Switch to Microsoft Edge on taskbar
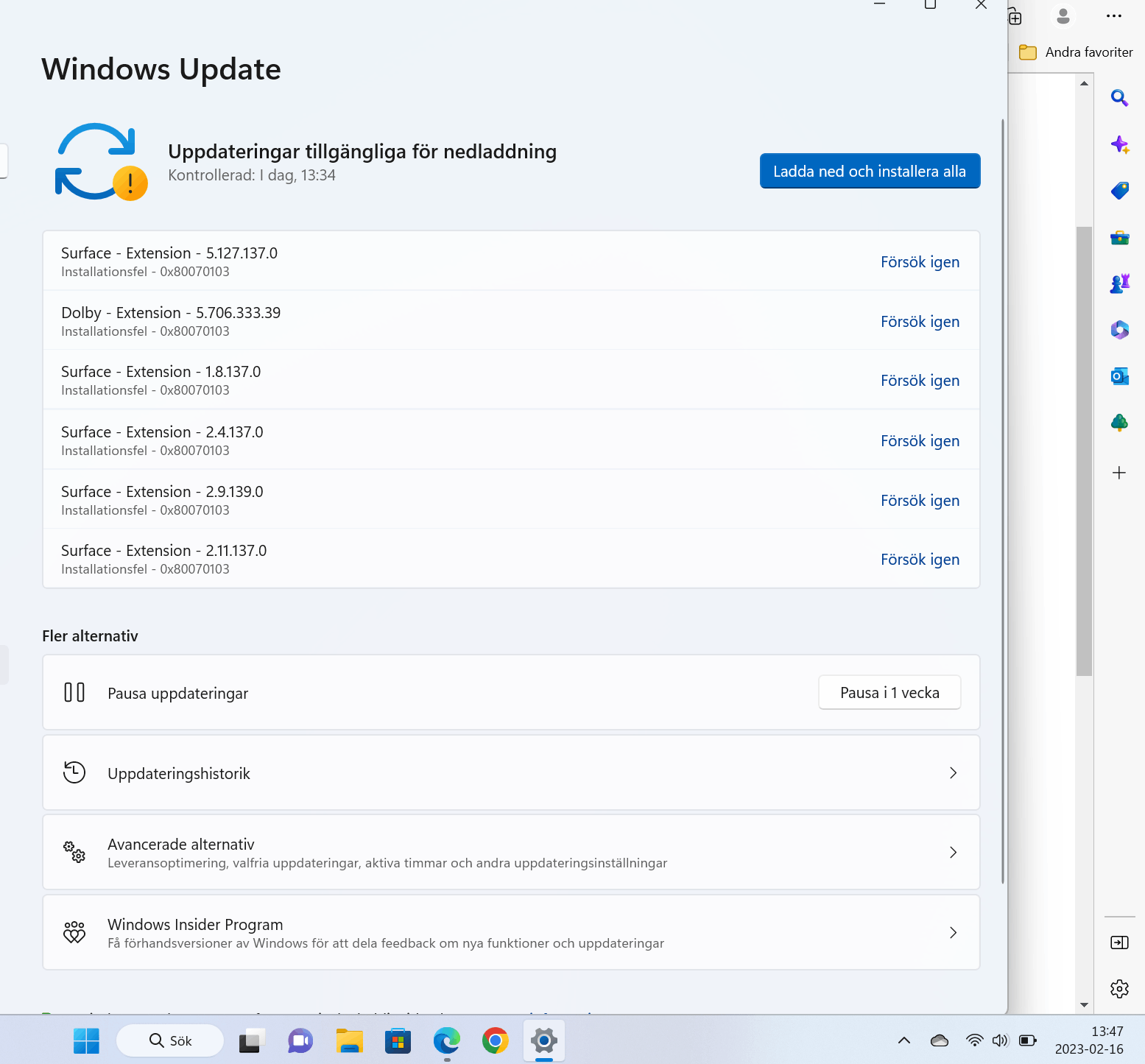 coord(447,1040)
